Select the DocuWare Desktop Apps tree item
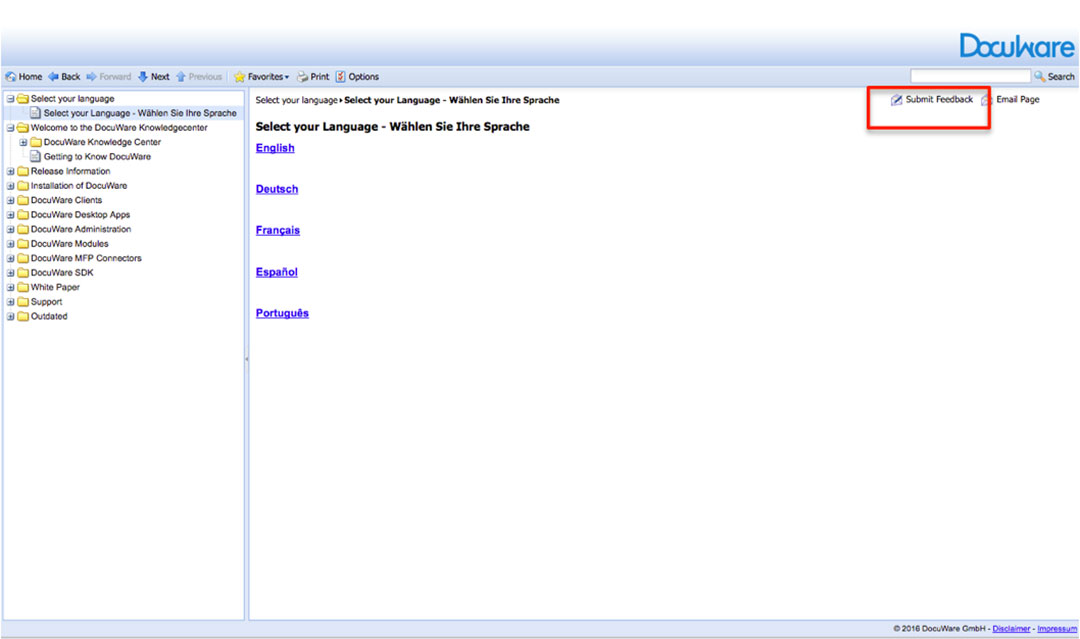Screen dimensions: 1080x639 80,214
